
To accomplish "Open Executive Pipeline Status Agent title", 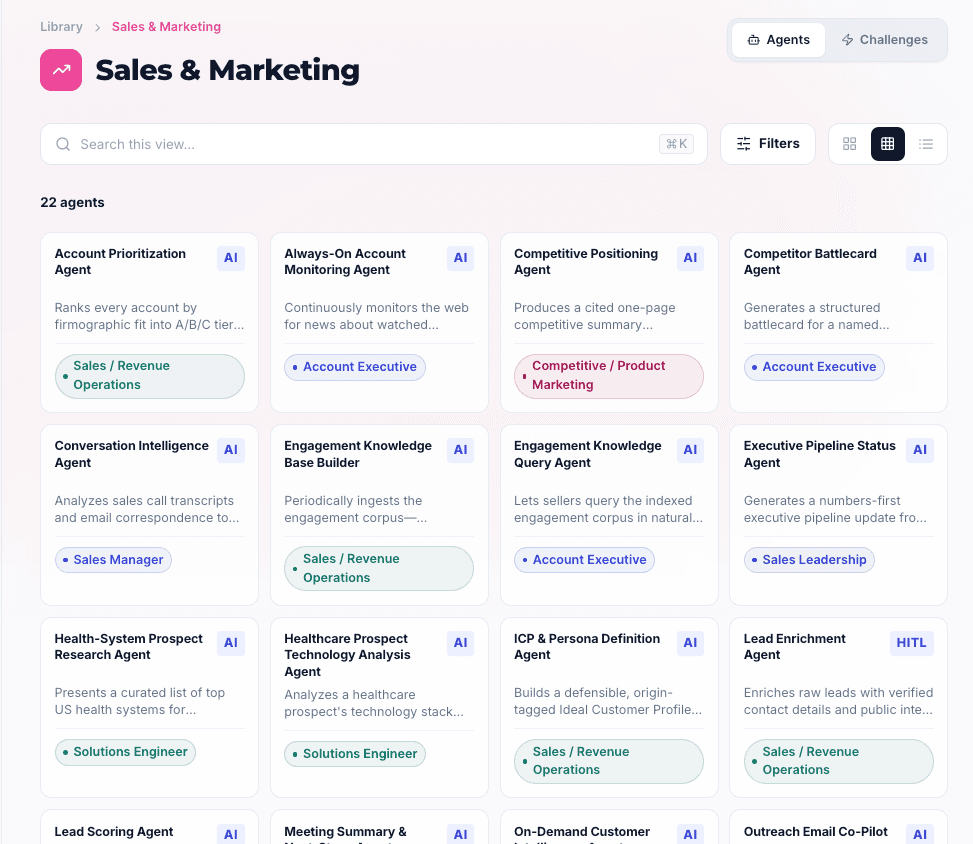I will [x=820, y=454].
